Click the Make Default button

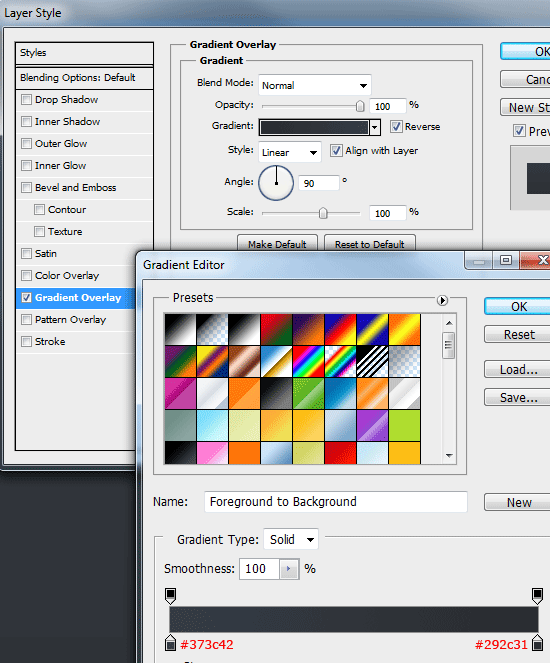coord(277,244)
